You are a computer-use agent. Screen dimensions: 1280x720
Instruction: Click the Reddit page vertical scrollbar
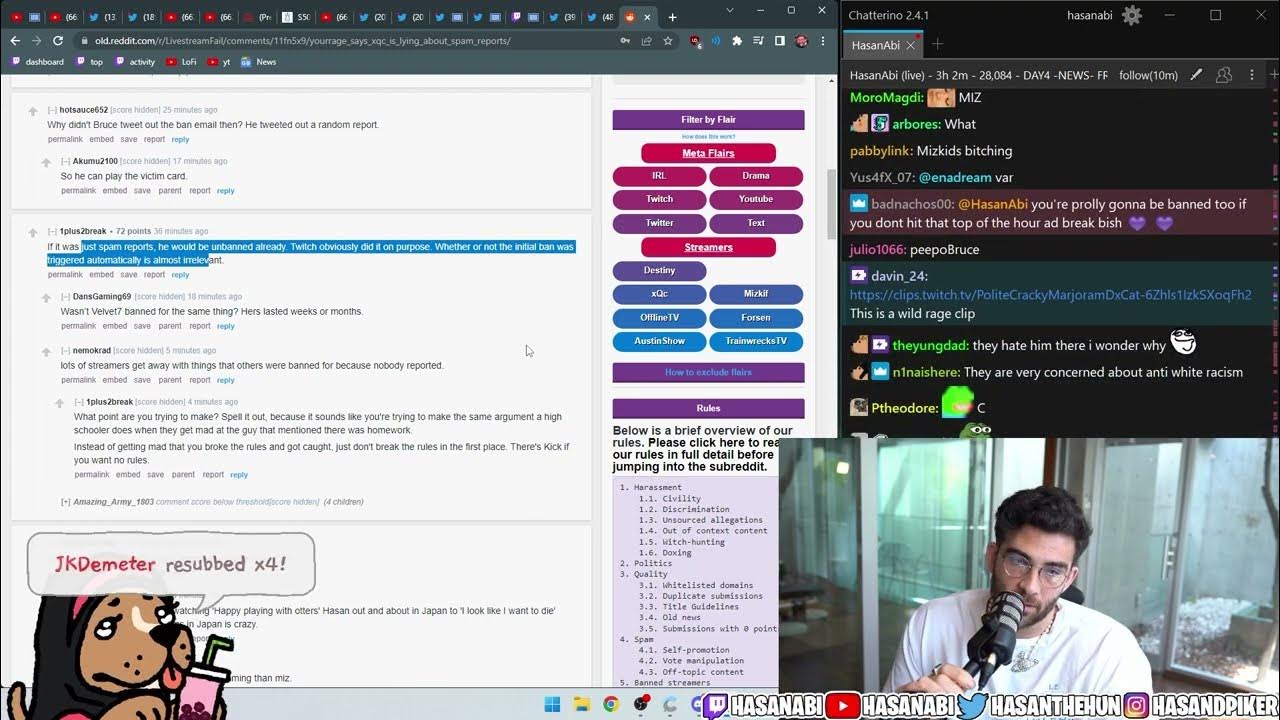point(831,205)
